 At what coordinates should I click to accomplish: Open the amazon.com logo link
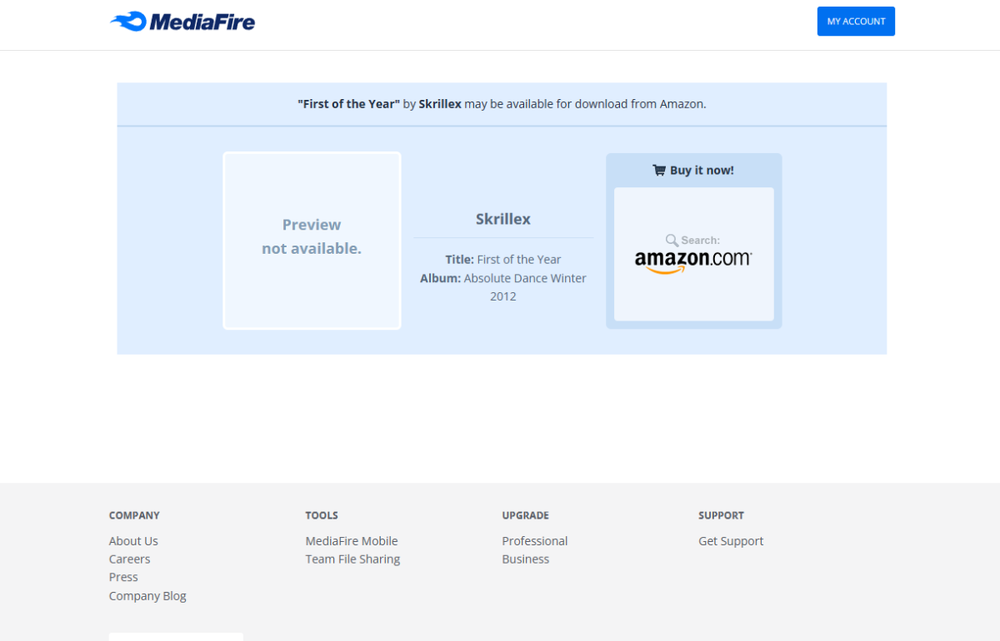(x=693, y=260)
